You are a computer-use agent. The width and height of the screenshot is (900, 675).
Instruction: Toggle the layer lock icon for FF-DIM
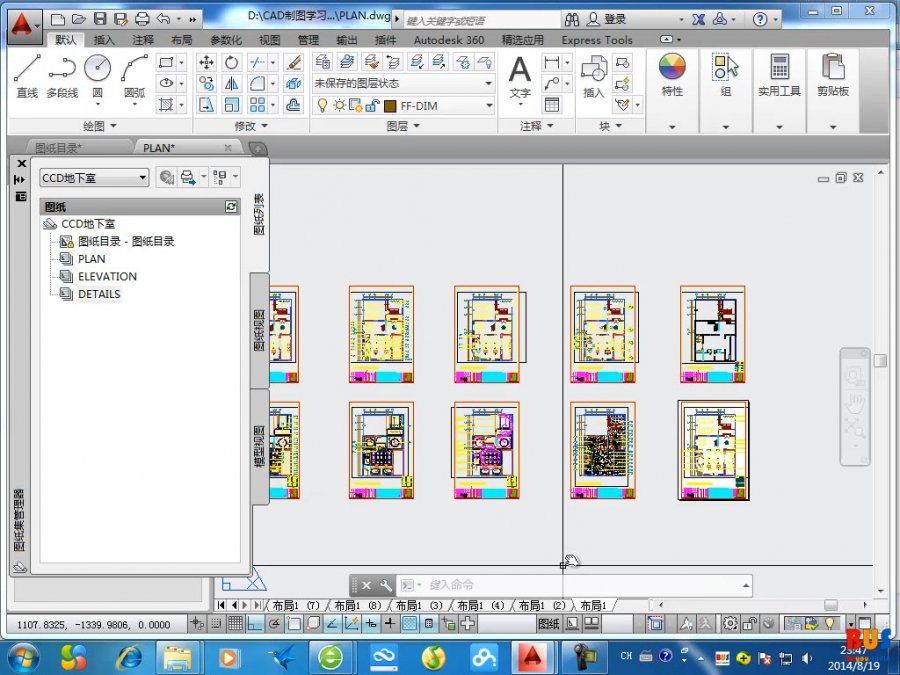click(370, 105)
